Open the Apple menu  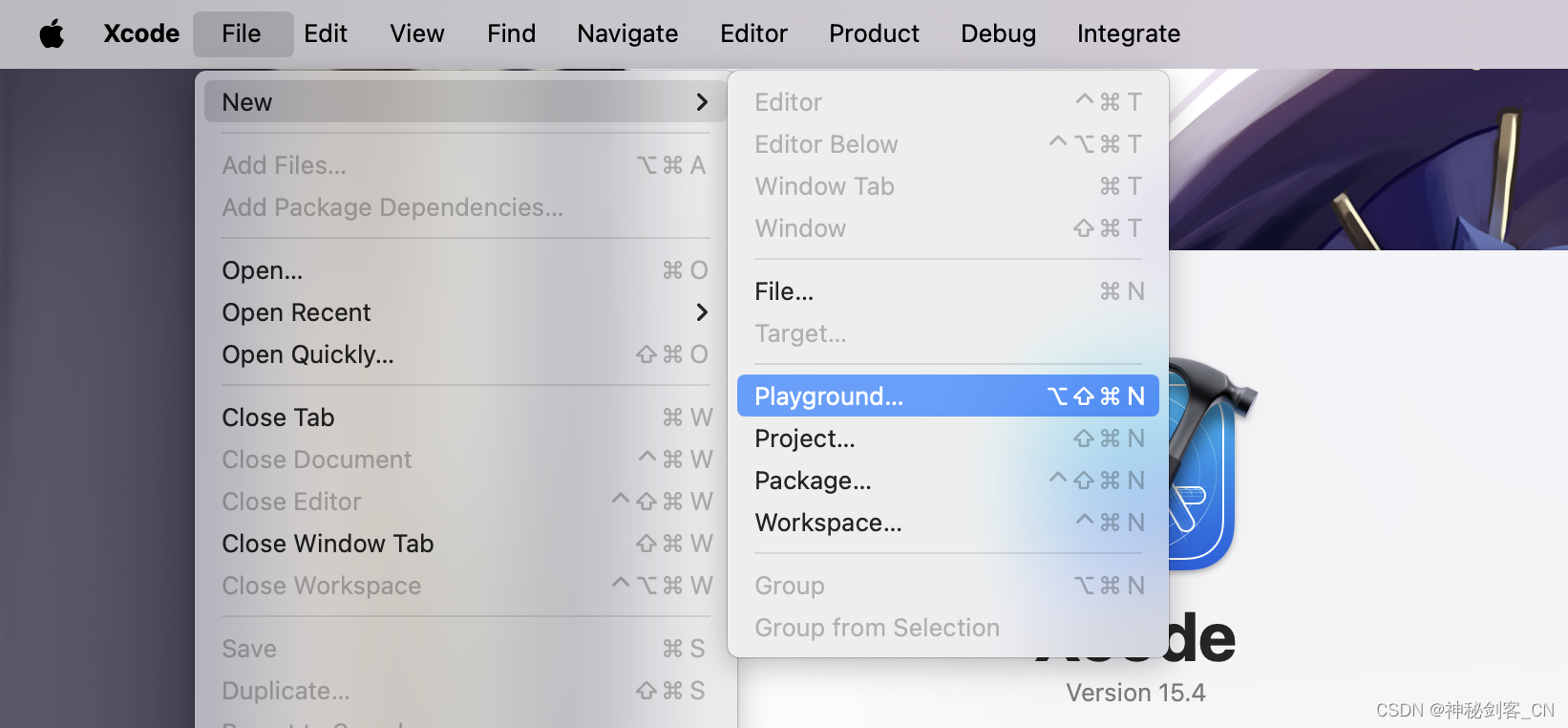(x=52, y=33)
